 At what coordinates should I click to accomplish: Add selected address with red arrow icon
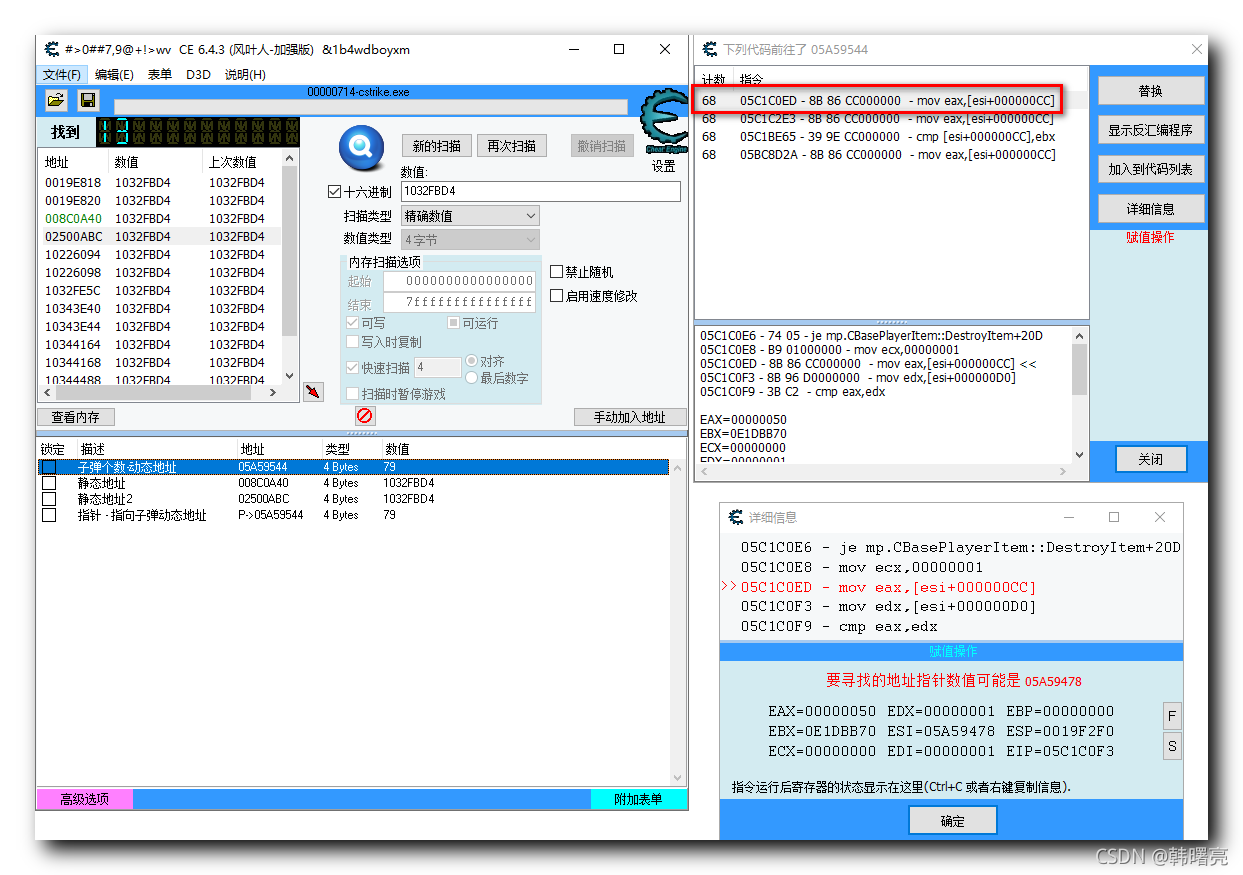click(313, 391)
